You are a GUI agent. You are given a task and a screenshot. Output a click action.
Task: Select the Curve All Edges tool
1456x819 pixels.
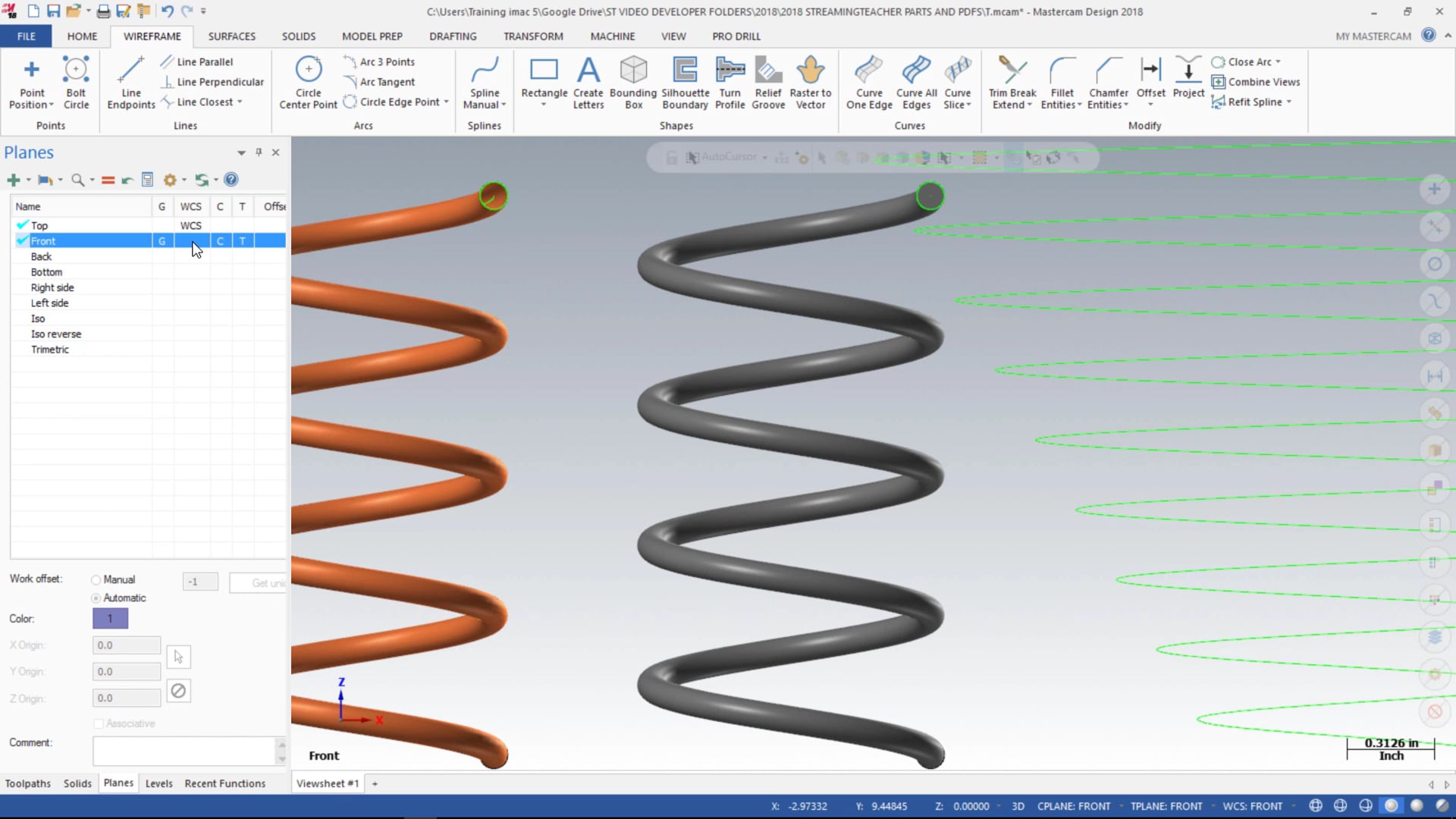click(x=916, y=82)
